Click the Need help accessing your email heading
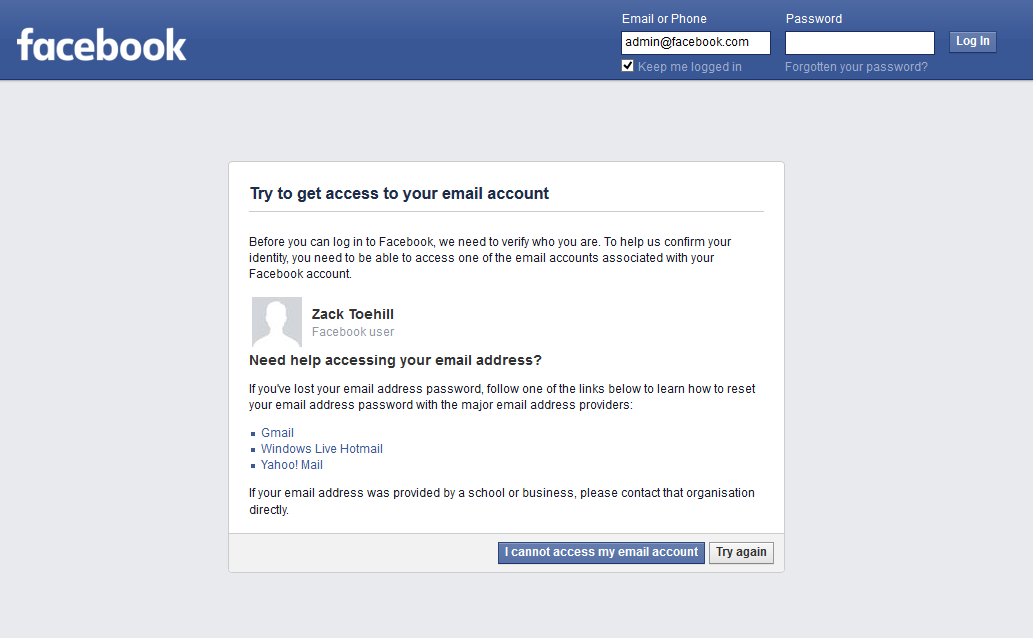Image resolution: width=1033 pixels, height=638 pixels. pos(395,360)
